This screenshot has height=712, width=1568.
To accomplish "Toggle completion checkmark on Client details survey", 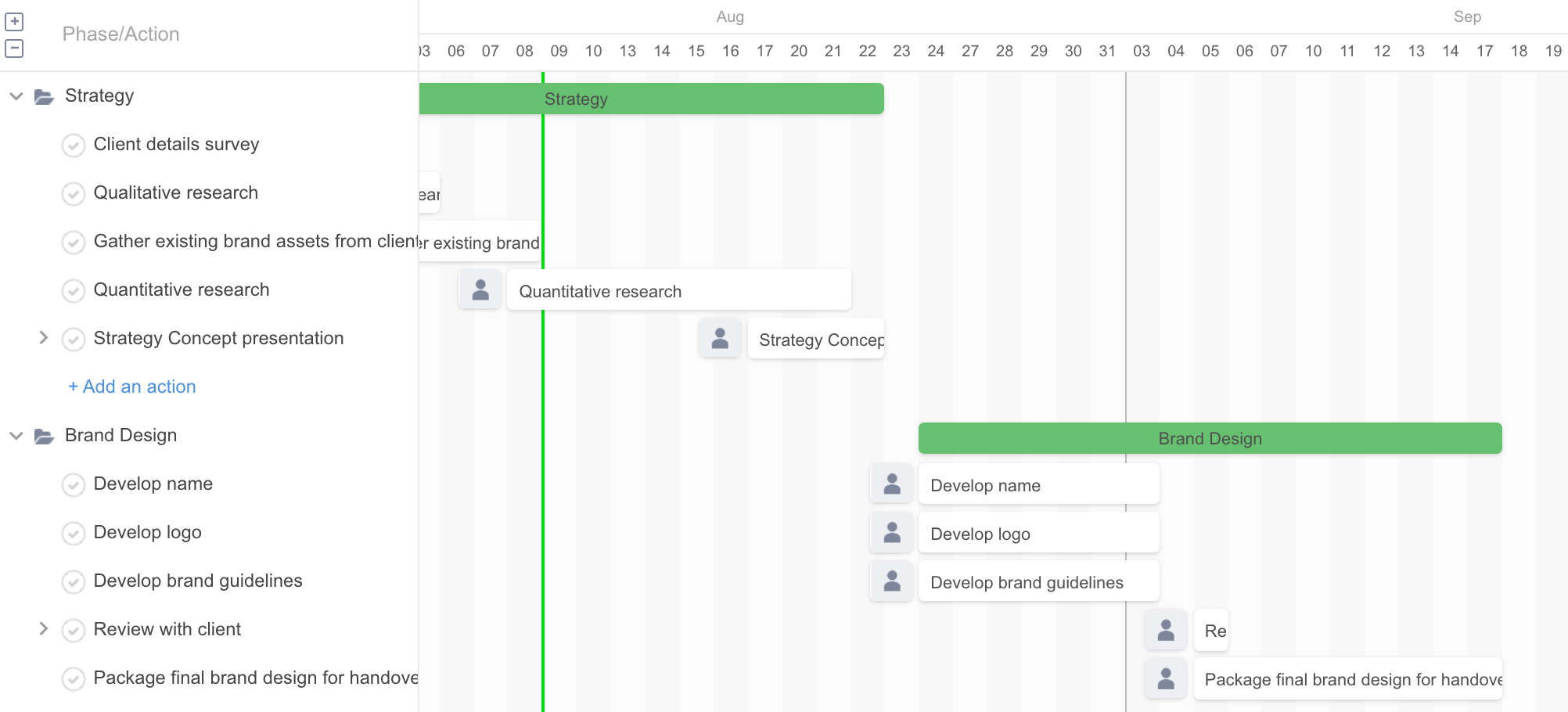I will click(x=74, y=145).
